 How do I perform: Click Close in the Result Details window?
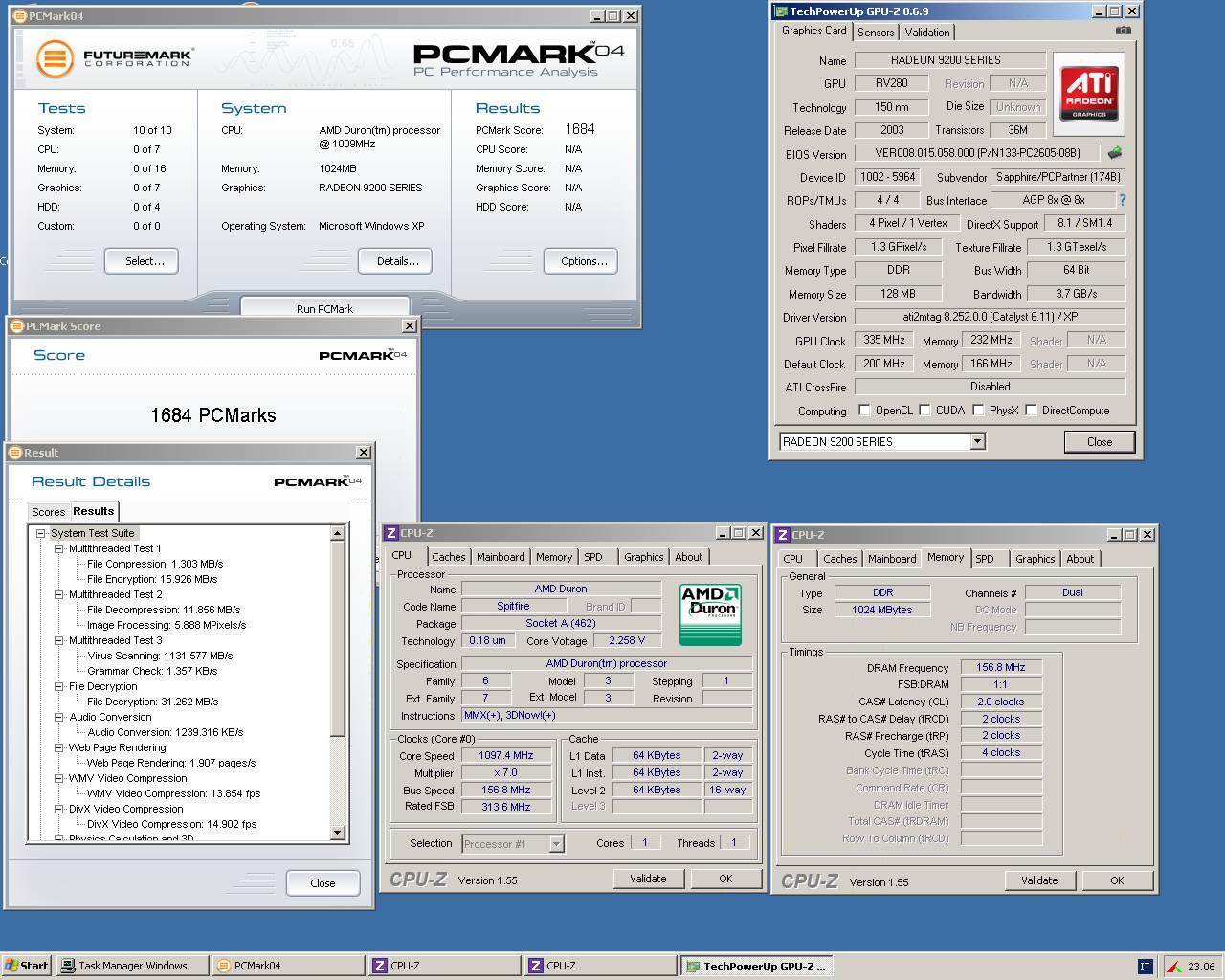[323, 883]
